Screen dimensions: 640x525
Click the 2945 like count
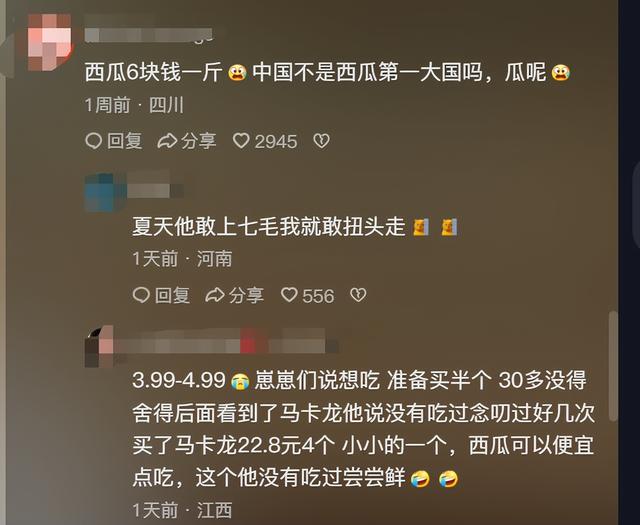(x=276, y=142)
